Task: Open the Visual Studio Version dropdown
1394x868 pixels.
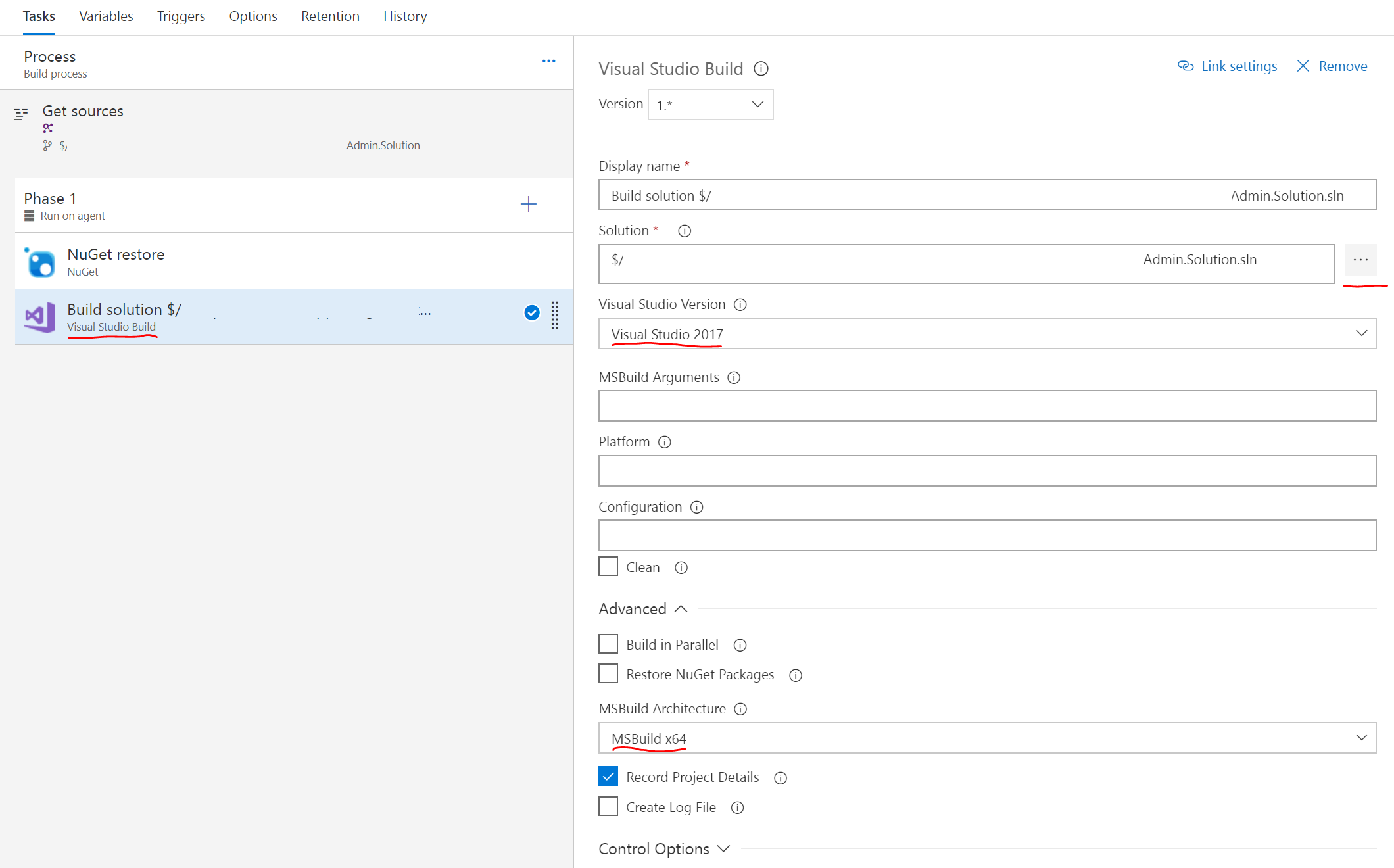Action: pos(986,333)
